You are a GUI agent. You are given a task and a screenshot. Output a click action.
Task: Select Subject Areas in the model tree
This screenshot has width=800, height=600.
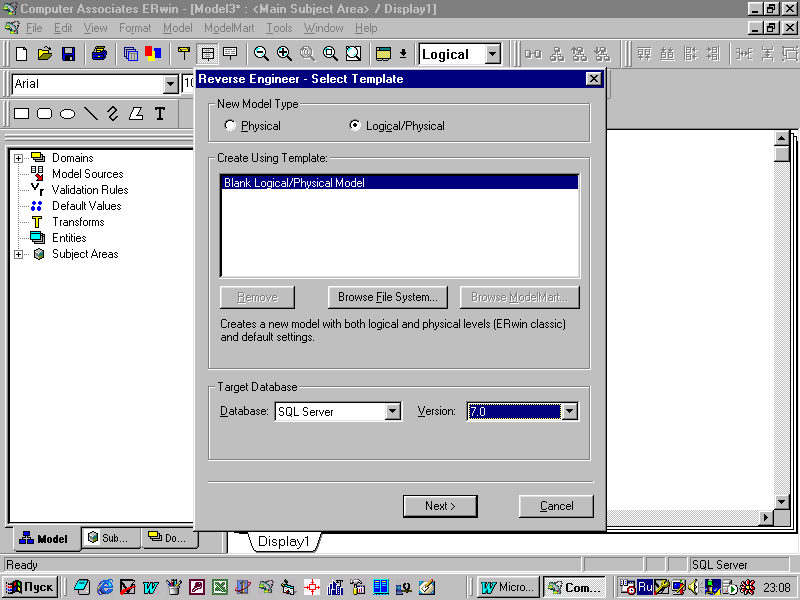[x=85, y=254]
